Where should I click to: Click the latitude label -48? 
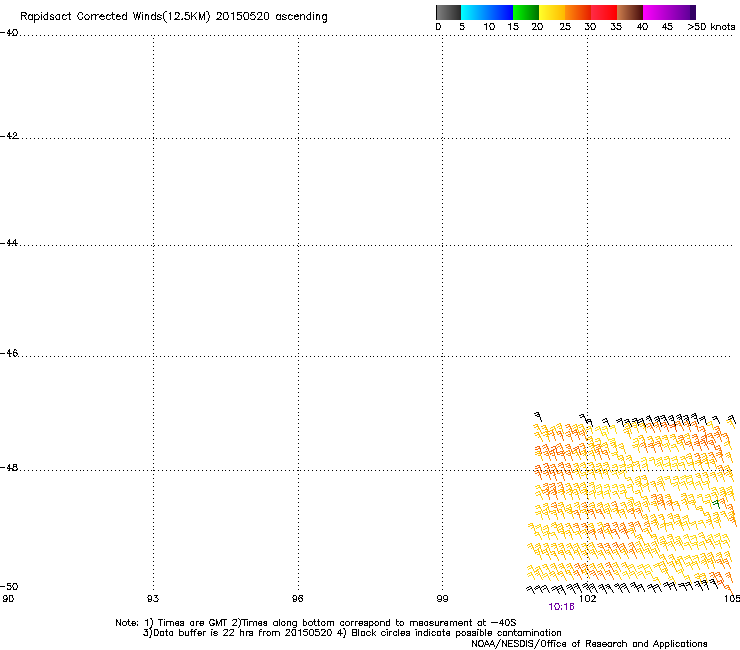point(9,467)
